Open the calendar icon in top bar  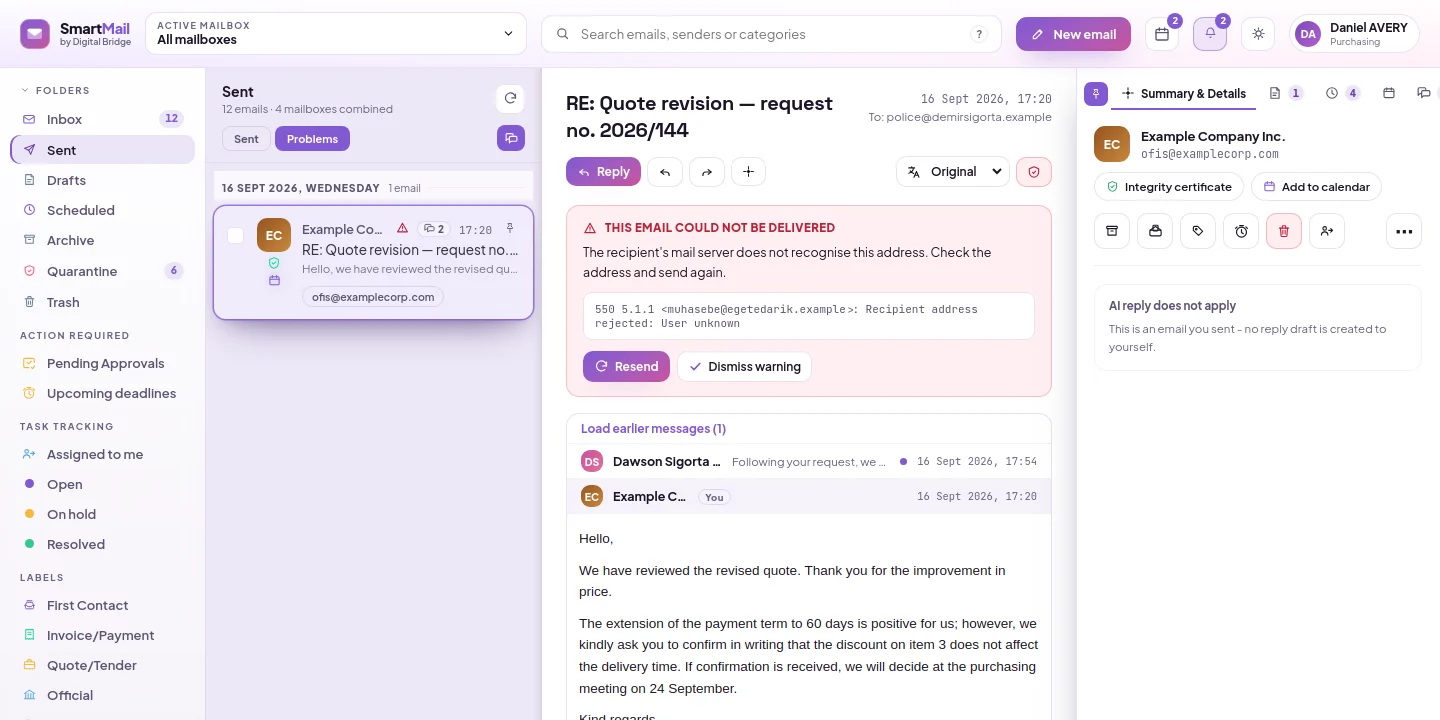pyautogui.click(x=1162, y=34)
